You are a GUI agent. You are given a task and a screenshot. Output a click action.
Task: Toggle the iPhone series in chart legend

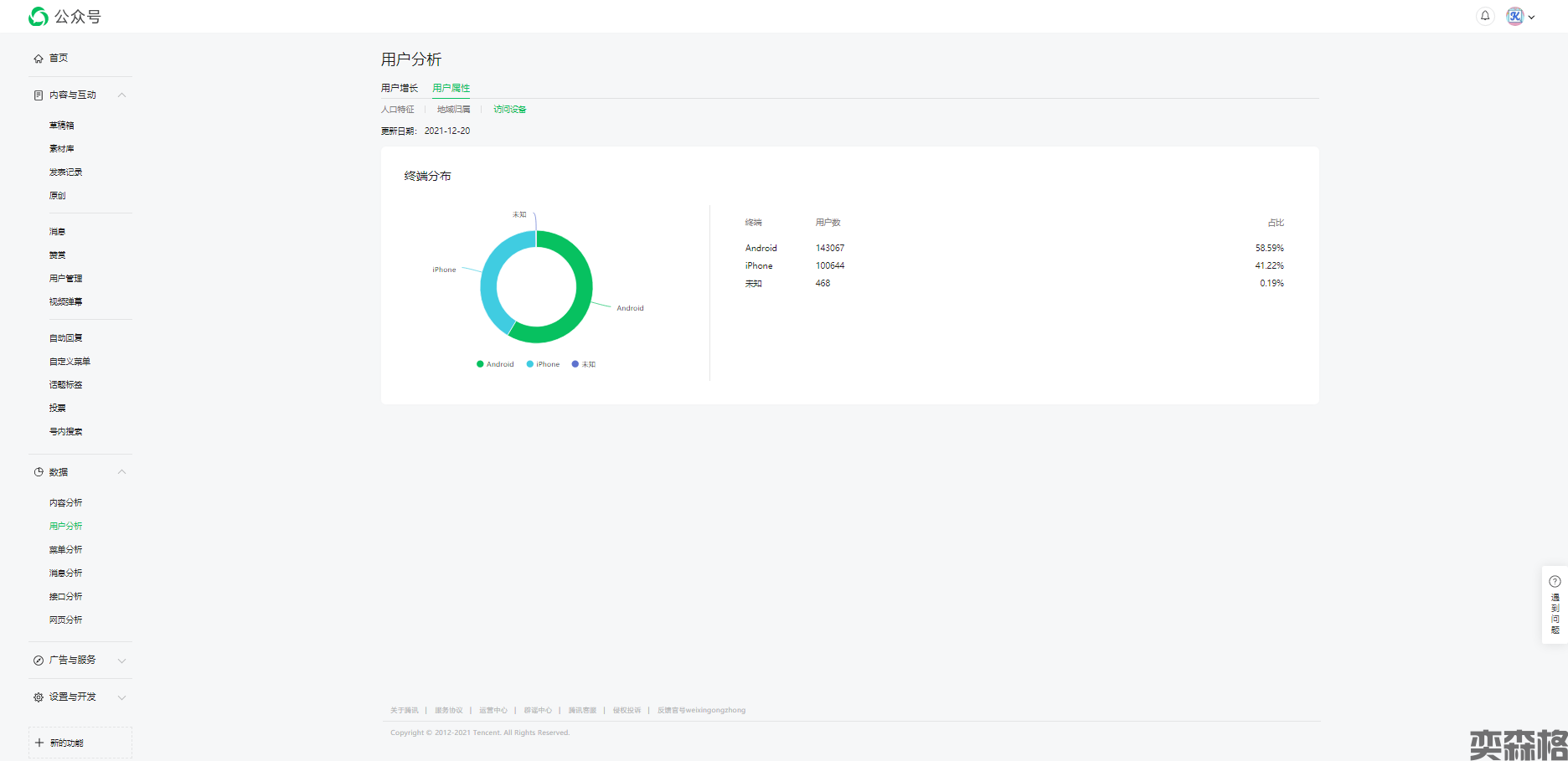coord(543,364)
